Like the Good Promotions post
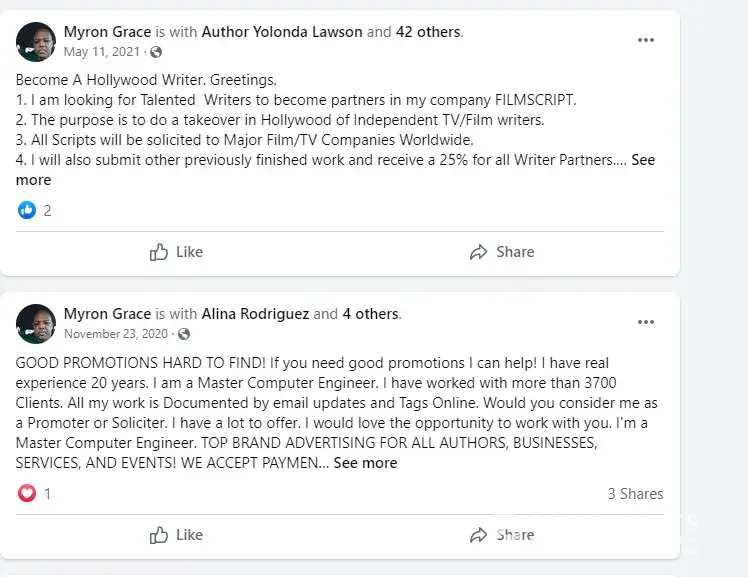This screenshot has height=577, width=748. [x=176, y=535]
